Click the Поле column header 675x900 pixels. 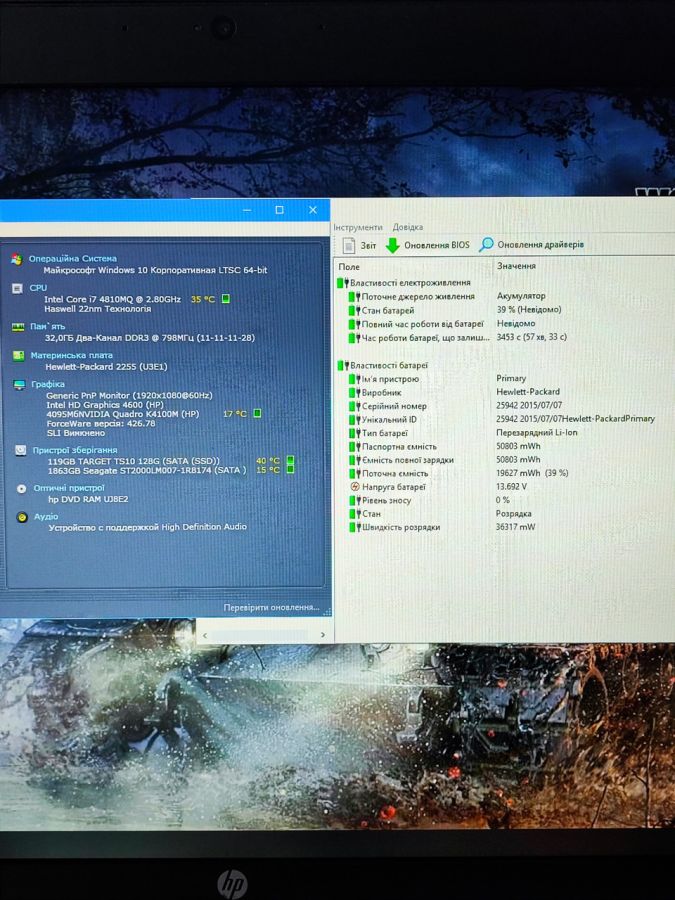tap(349, 266)
